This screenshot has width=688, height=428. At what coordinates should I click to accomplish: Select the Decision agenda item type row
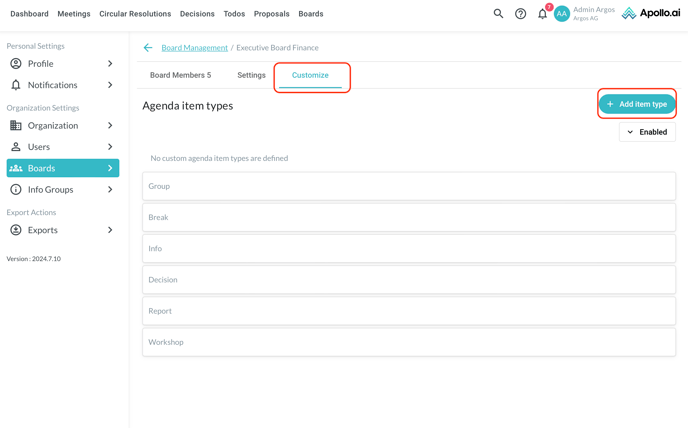[x=409, y=280]
